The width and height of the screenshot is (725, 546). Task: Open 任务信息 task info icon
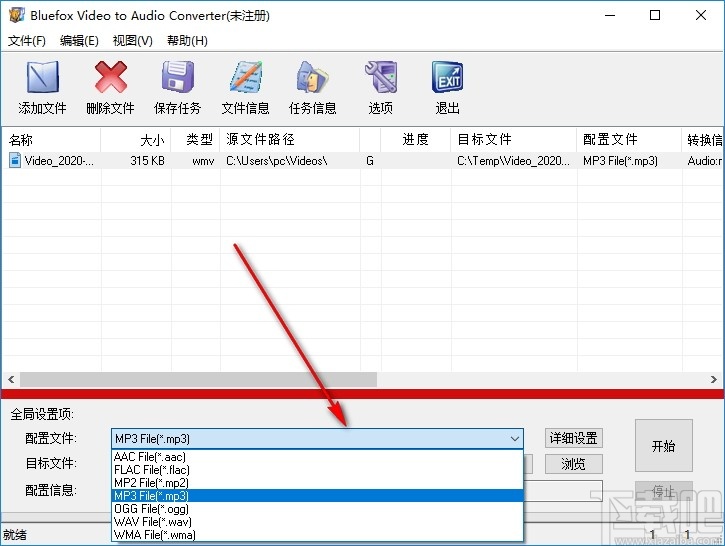click(x=313, y=77)
